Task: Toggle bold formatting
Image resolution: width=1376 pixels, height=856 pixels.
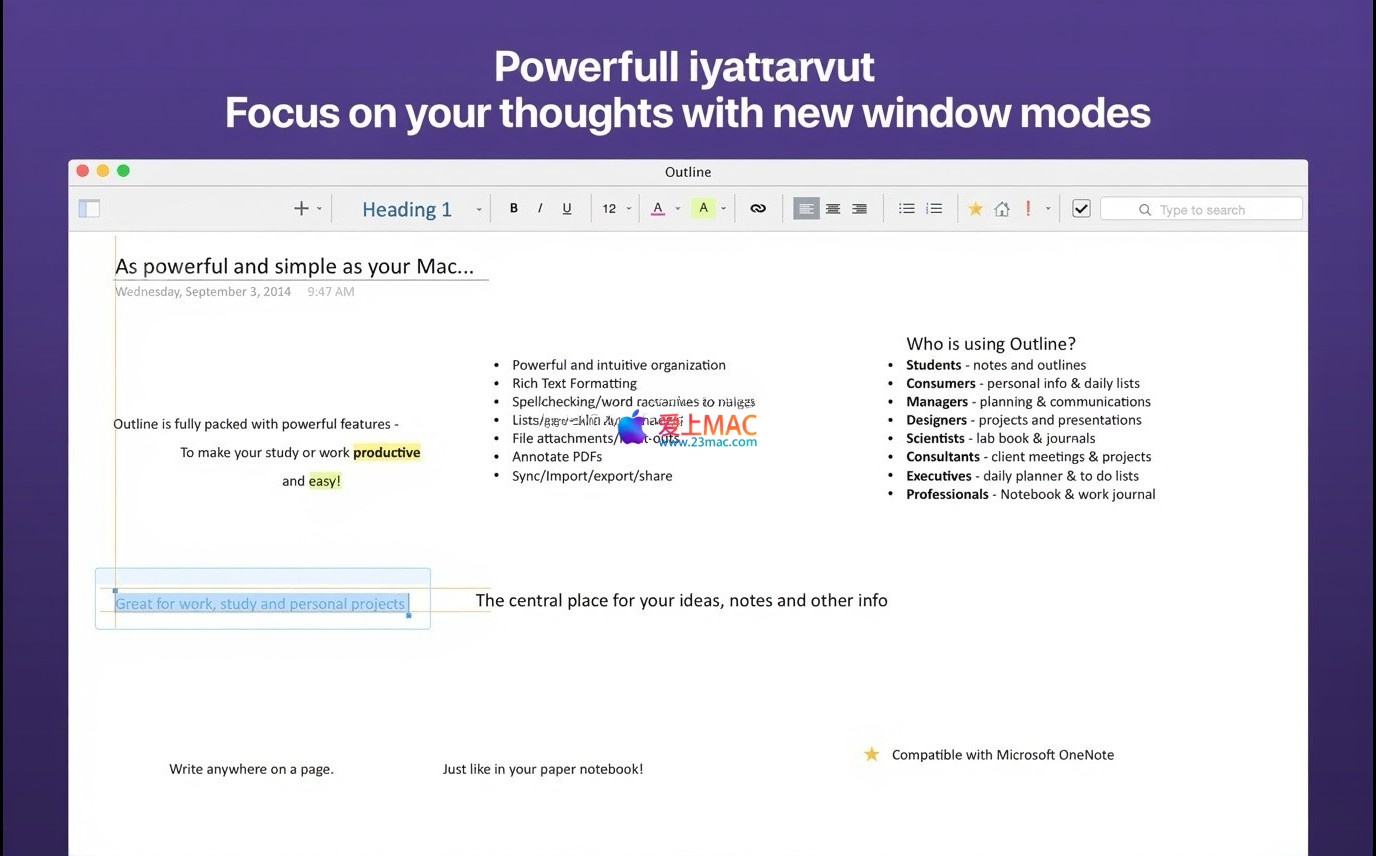Action: (514, 208)
